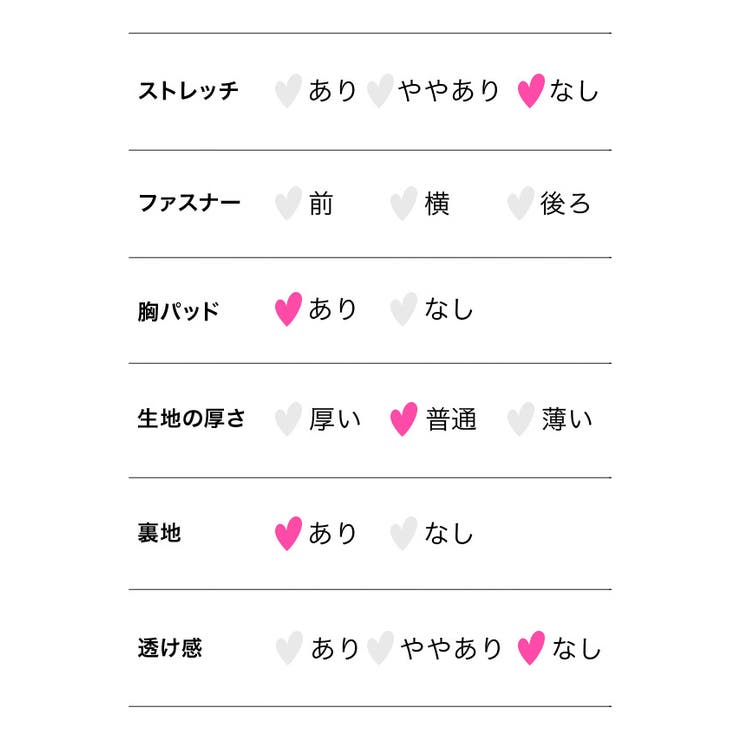
Task: Choose the pink heart next to 普通
Action: tap(404, 419)
